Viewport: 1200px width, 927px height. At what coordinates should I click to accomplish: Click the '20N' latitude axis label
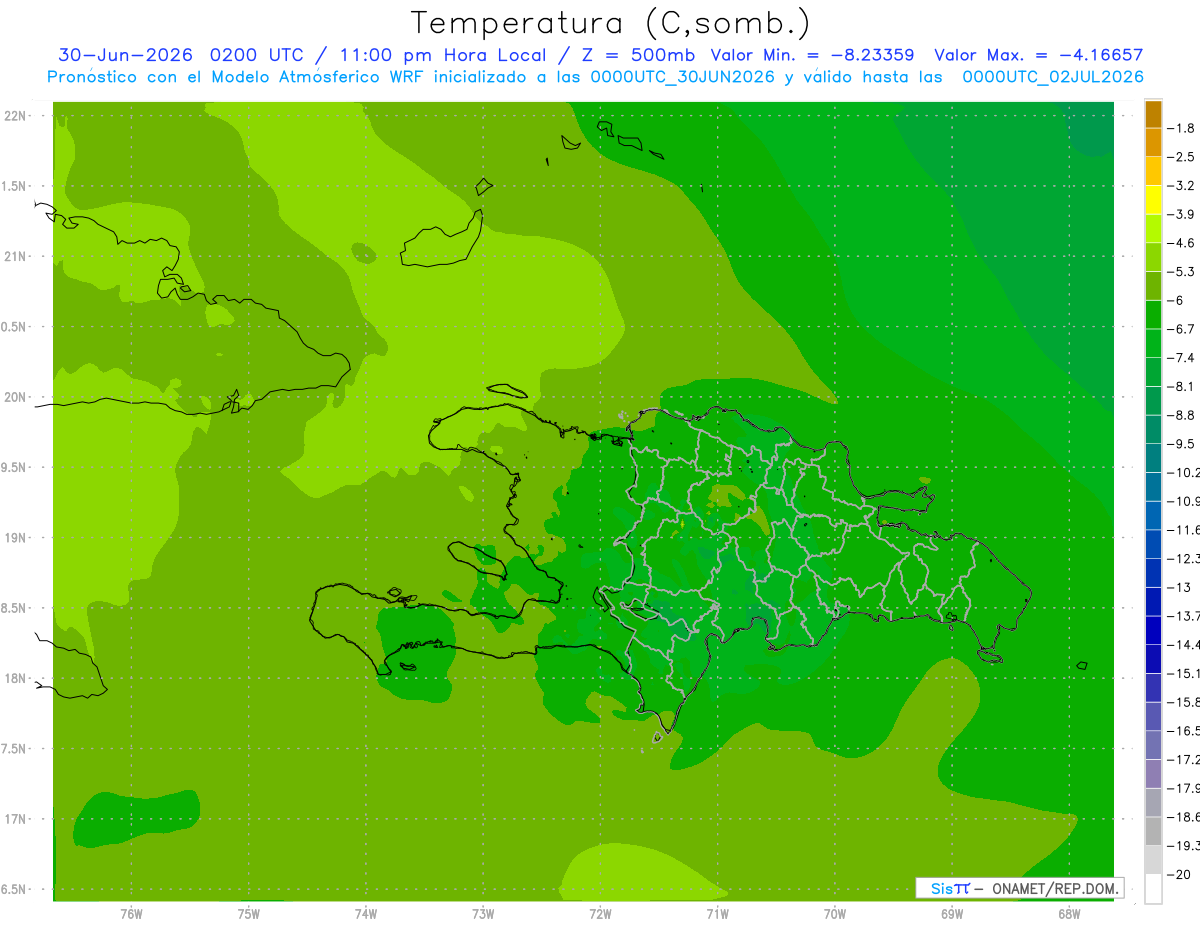[x=17, y=397]
